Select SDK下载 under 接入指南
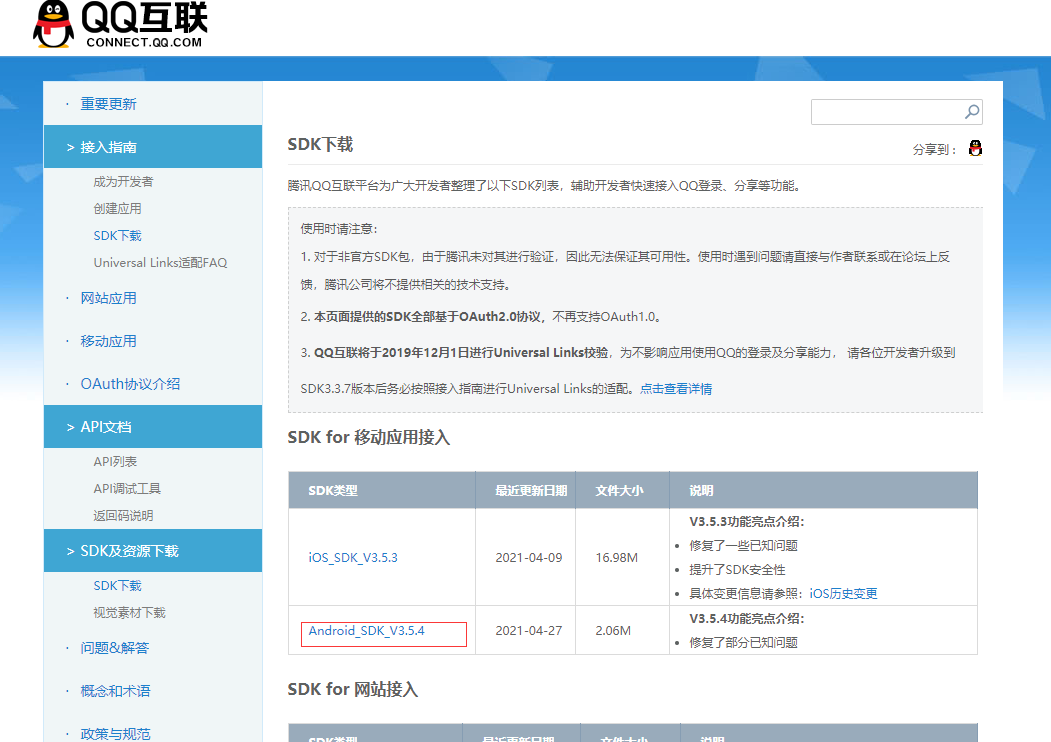Viewport: 1051px width, 742px height. [x=117, y=235]
